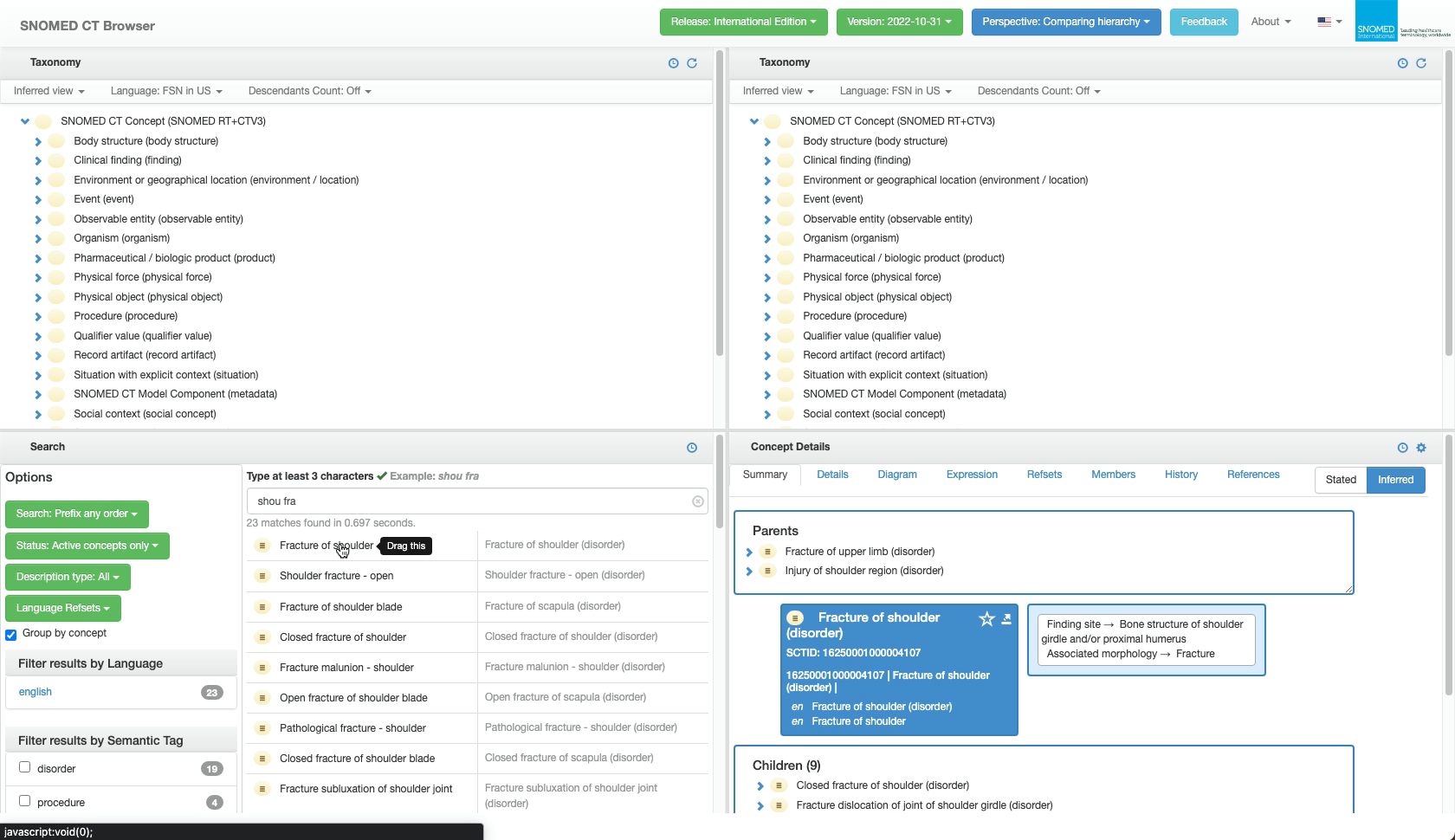1455x840 pixels.
Task: Click the concept icon beside 'Shoulder fracture - open' result
Action: 262,576
